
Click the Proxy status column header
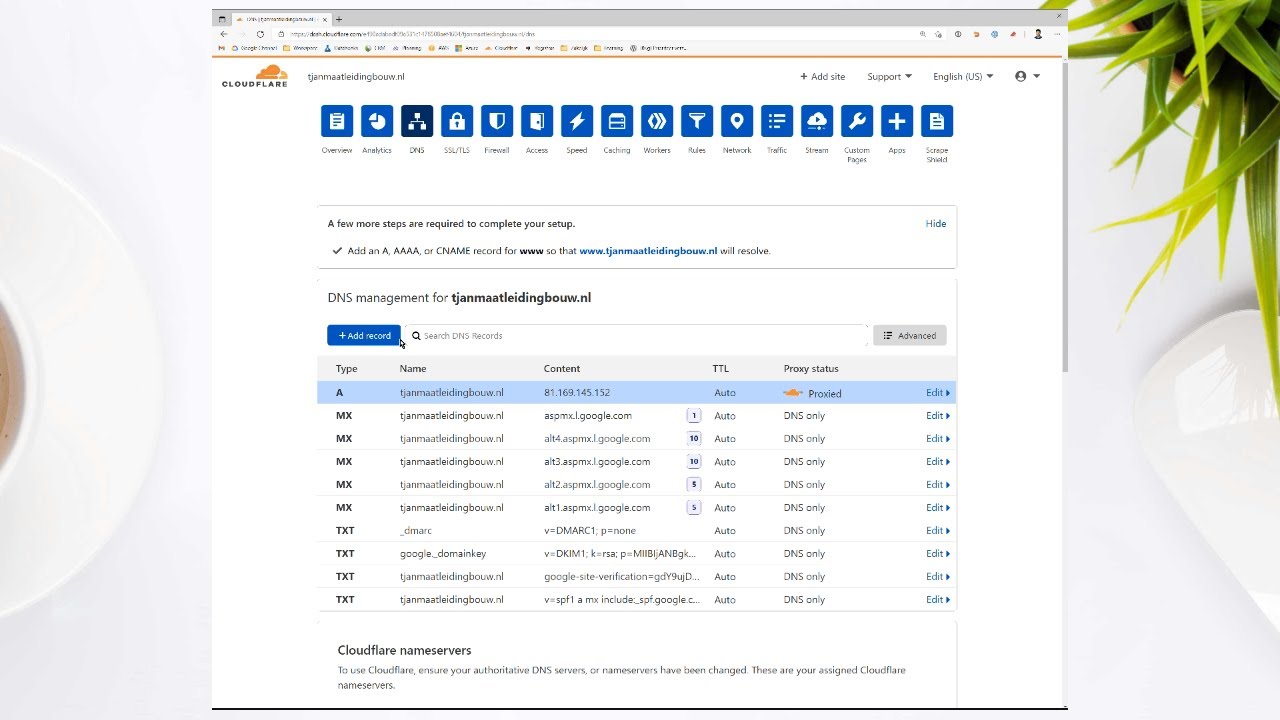811,369
